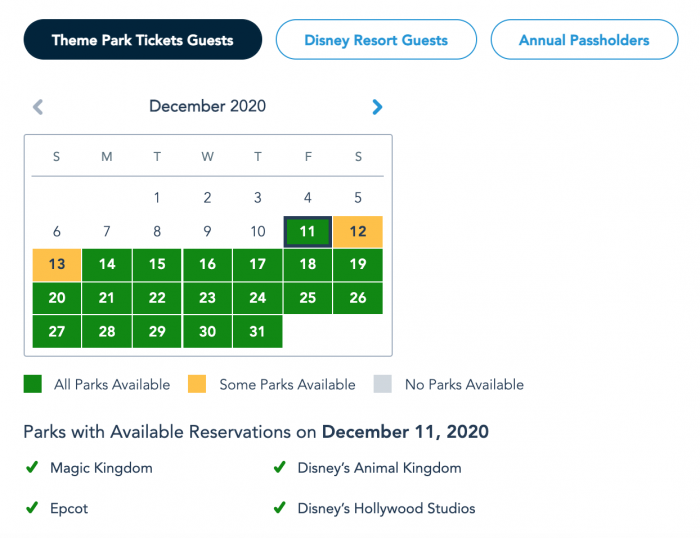This screenshot has width=700, height=538.
Task: Select December 5 on the calendar
Action: pyautogui.click(x=358, y=198)
